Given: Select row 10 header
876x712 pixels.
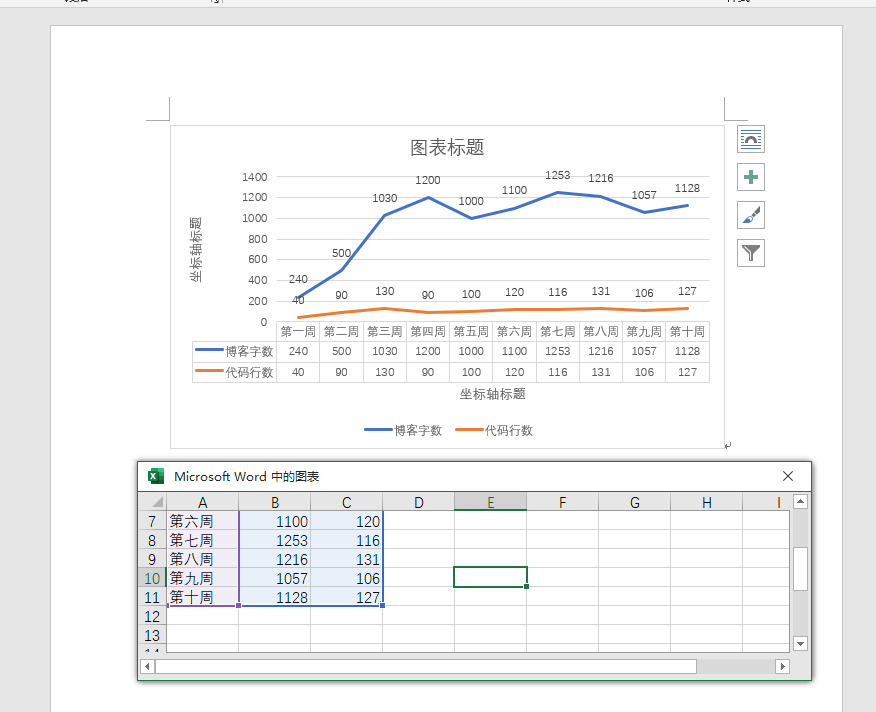Looking at the screenshot, I should (152, 578).
